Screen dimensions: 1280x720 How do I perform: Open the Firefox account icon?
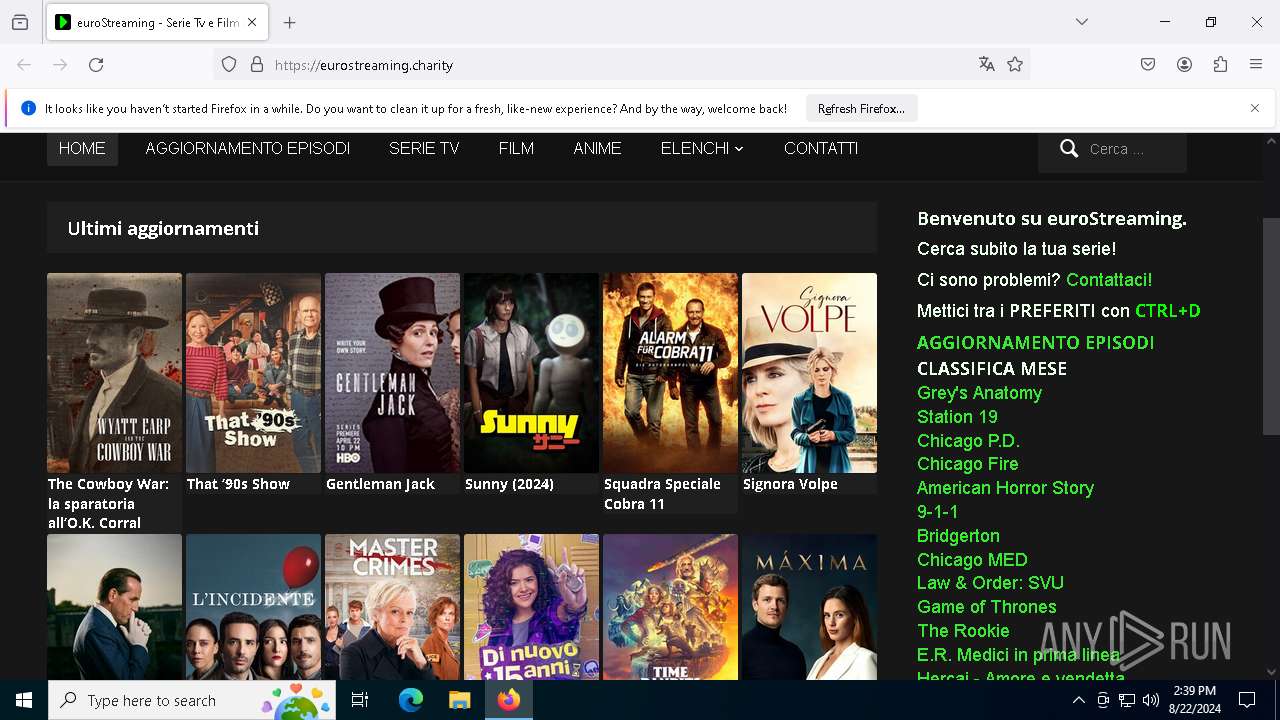(1184, 65)
